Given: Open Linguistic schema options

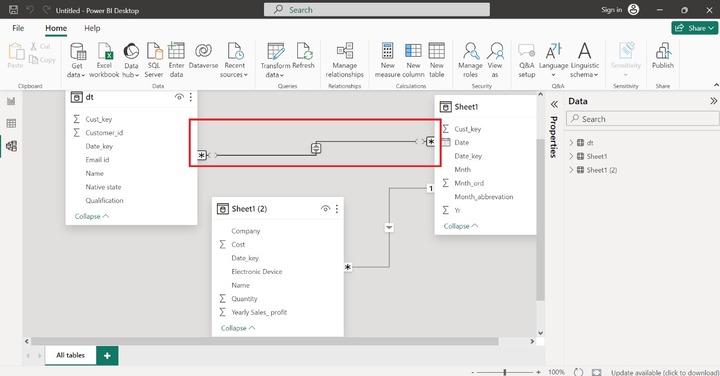Looking at the screenshot, I should coord(585,60).
